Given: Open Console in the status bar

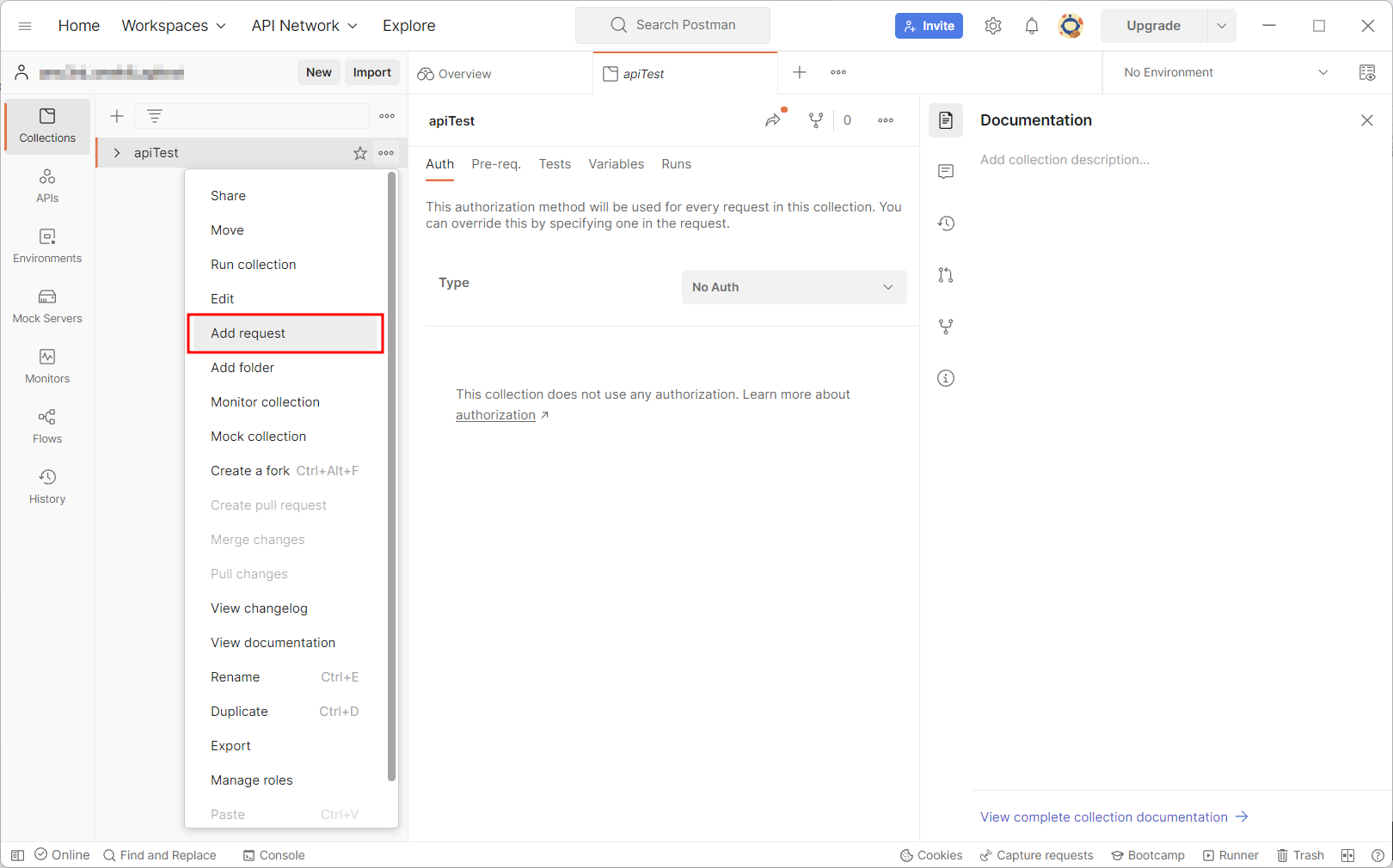Looking at the screenshot, I should click(x=273, y=855).
